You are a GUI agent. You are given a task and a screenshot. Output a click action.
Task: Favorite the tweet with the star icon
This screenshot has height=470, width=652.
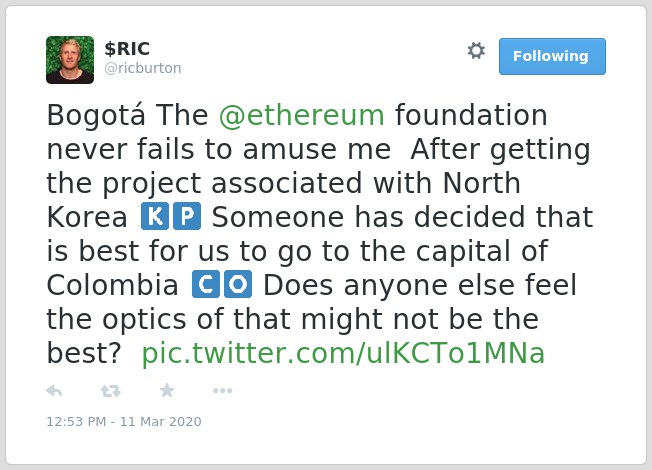167,391
